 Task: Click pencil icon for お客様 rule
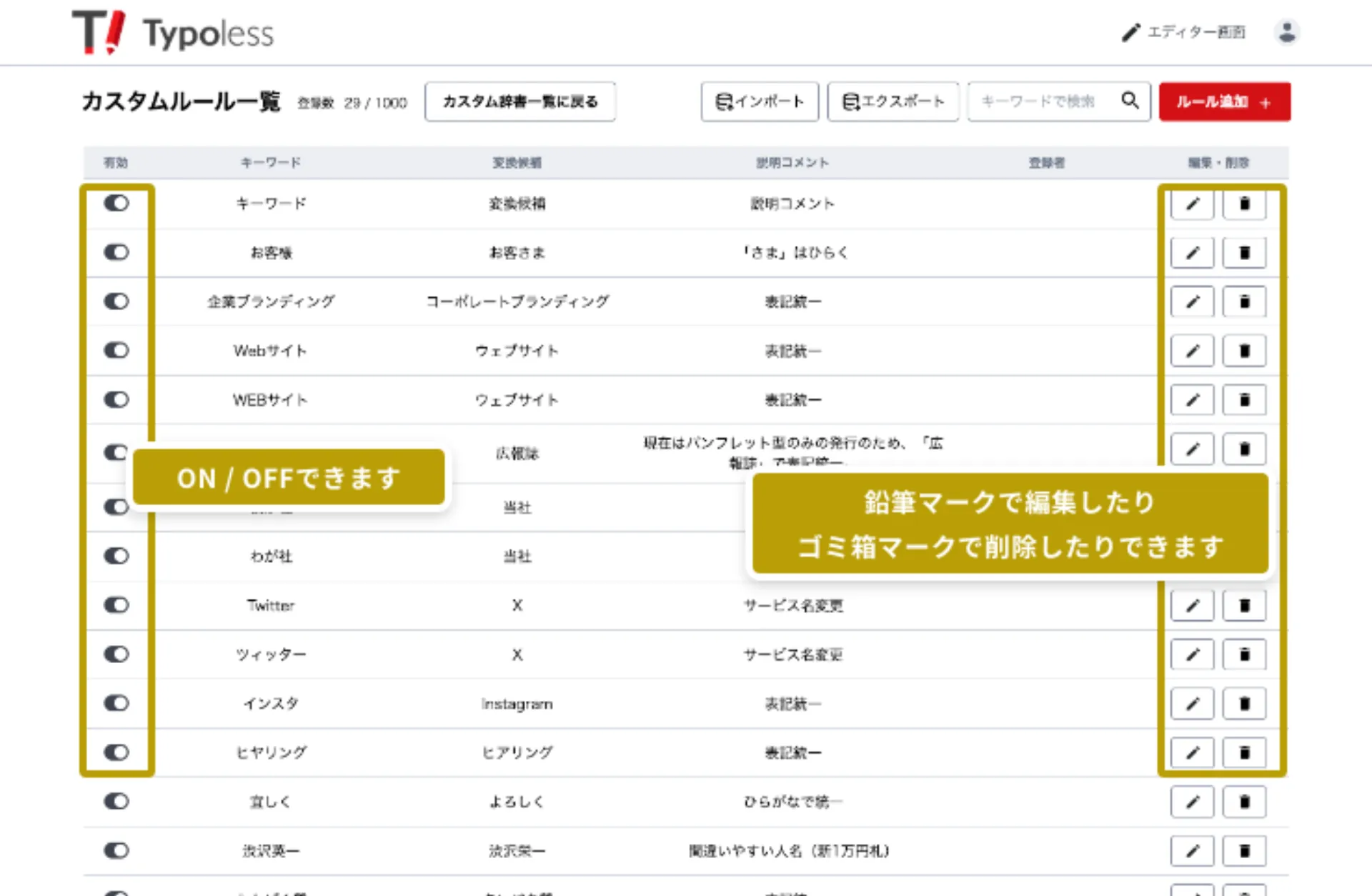1192,252
